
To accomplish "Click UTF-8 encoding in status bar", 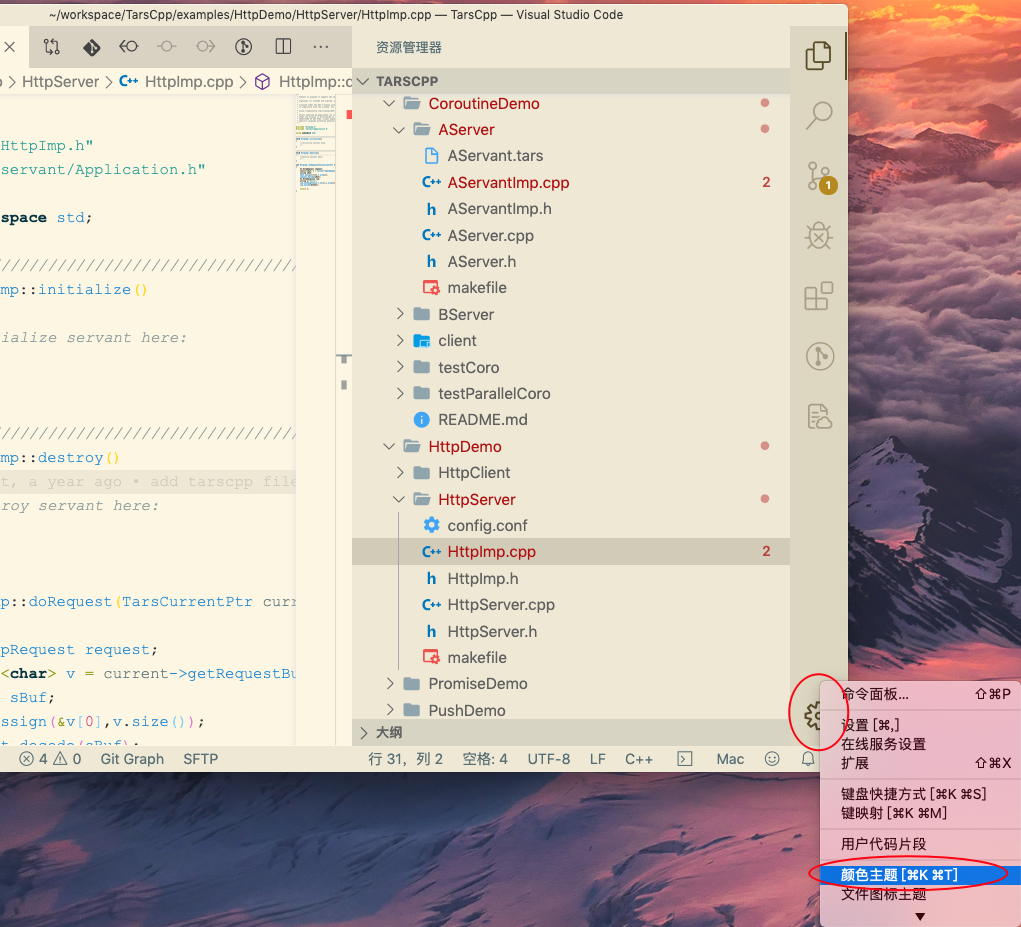I will 549,759.
